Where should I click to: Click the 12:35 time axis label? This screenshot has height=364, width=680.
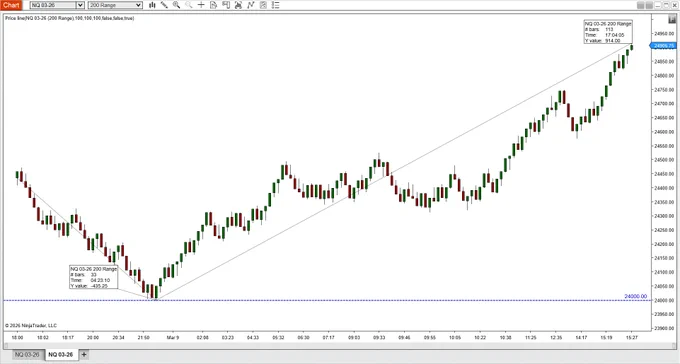click(556, 338)
